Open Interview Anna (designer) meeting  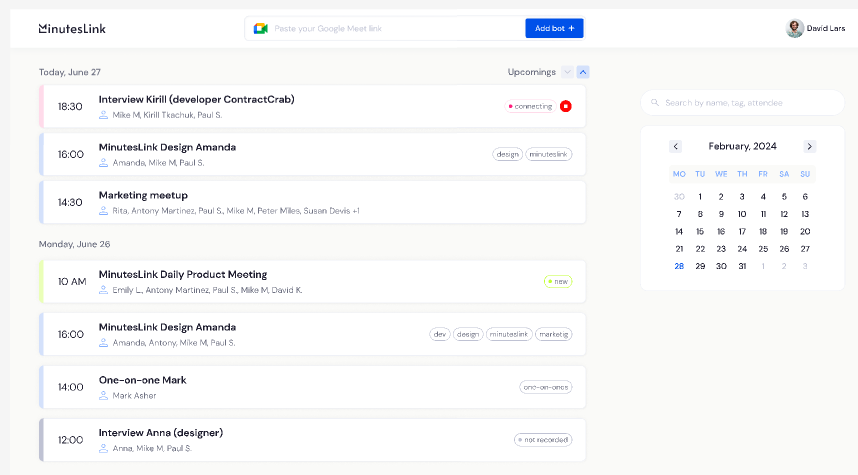pyautogui.click(x=312, y=440)
